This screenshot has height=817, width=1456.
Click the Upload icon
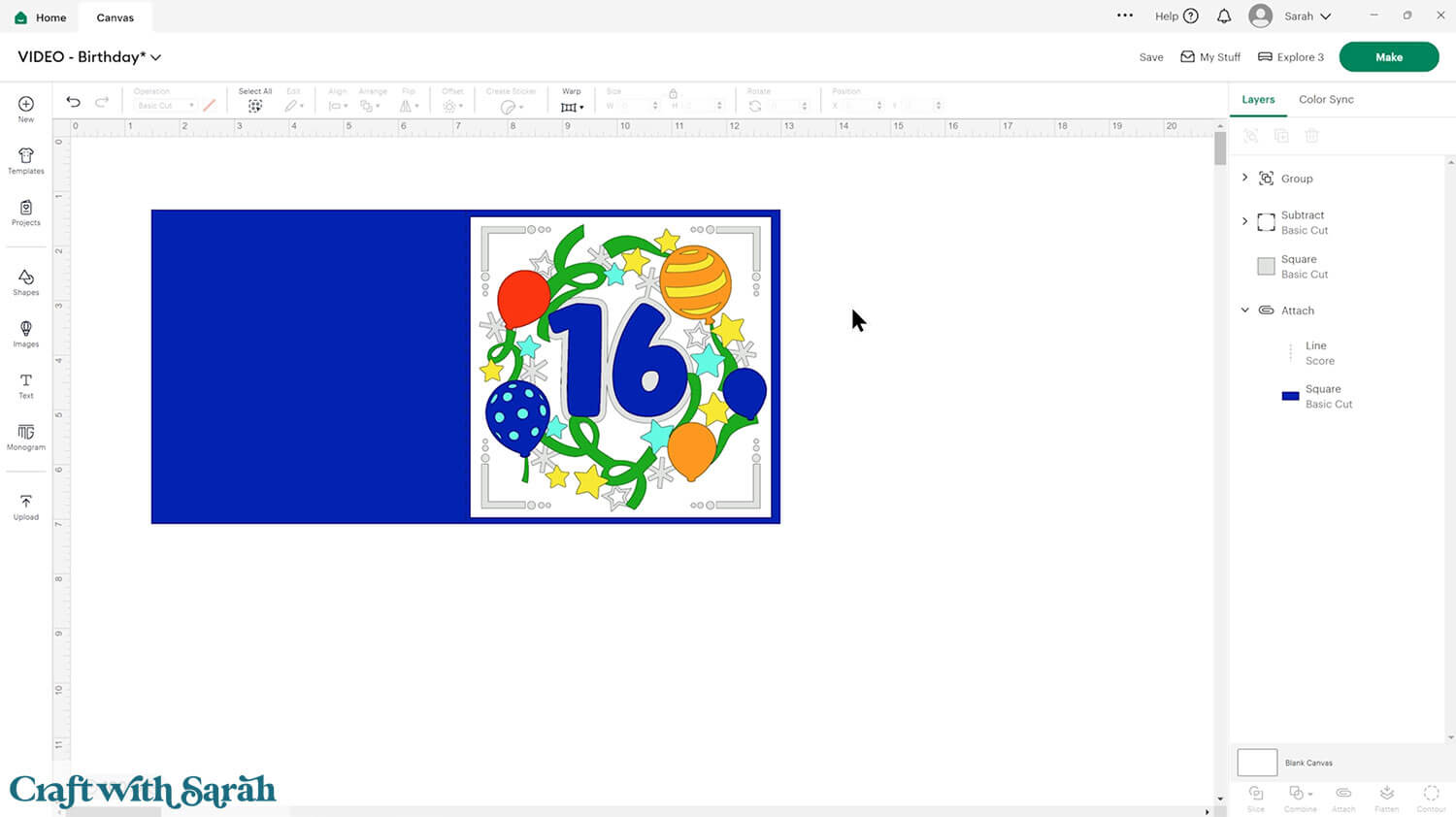(x=26, y=507)
